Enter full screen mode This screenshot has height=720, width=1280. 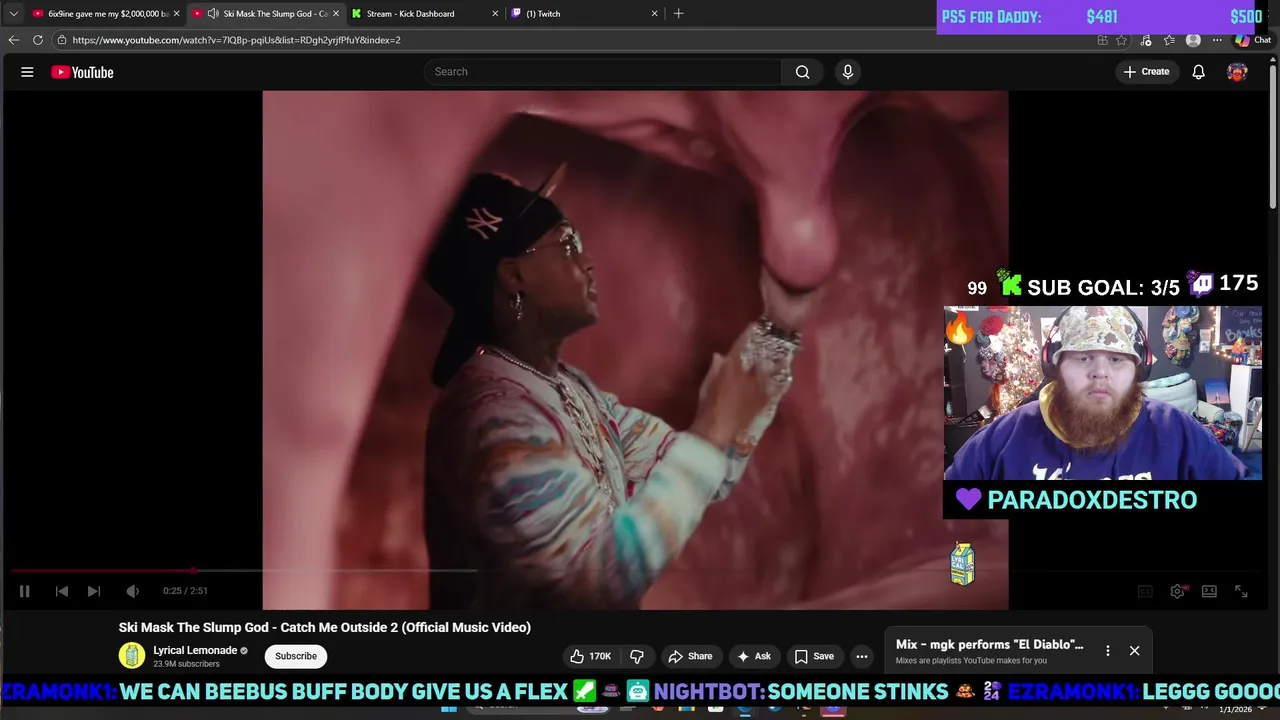[x=1241, y=591]
